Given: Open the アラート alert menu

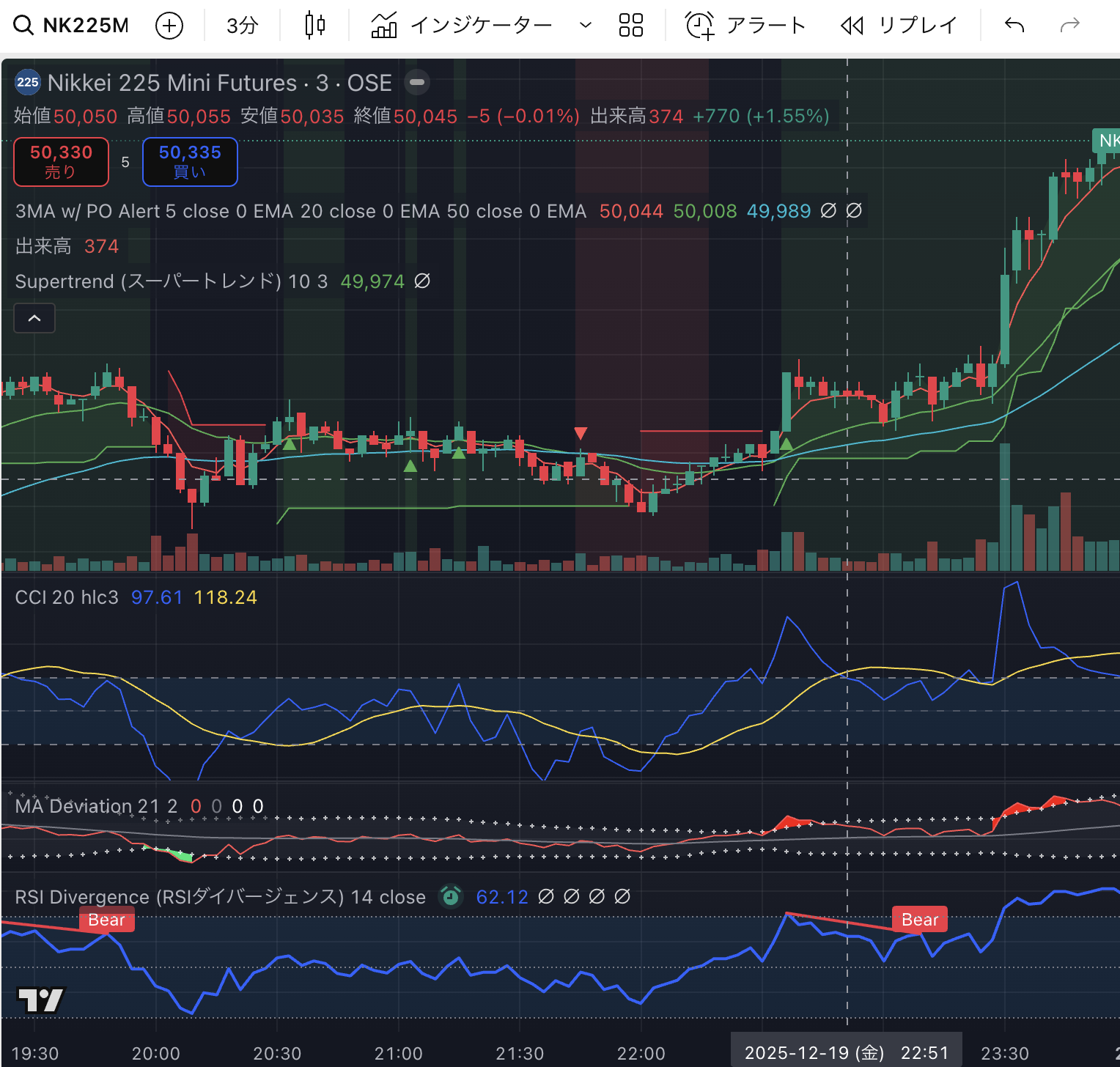Looking at the screenshot, I should click(x=746, y=26).
